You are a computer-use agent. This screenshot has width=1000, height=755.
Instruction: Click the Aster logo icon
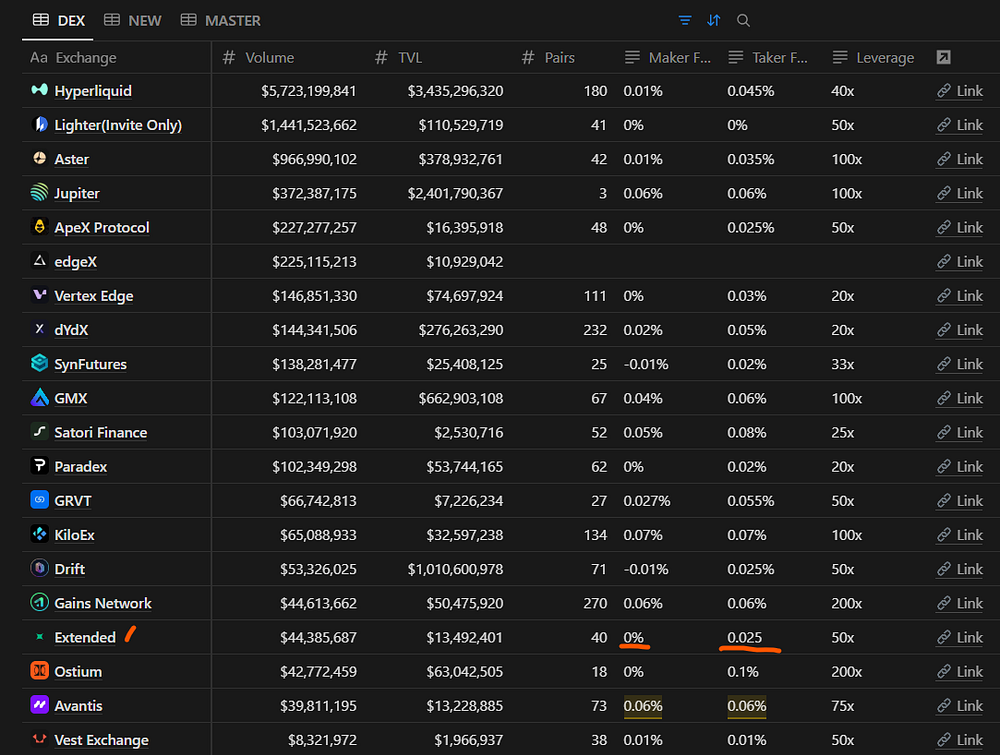pyautogui.click(x=40, y=158)
